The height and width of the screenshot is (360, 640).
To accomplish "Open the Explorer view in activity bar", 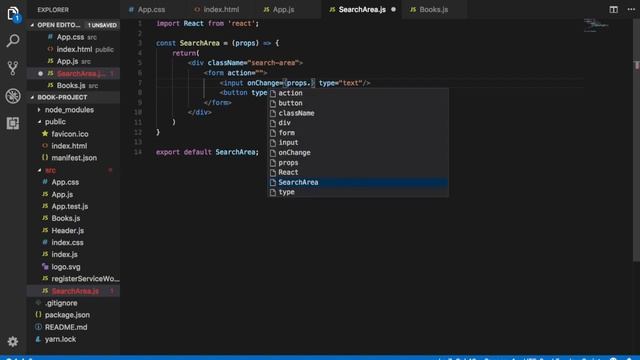I will tap(13, 14).
